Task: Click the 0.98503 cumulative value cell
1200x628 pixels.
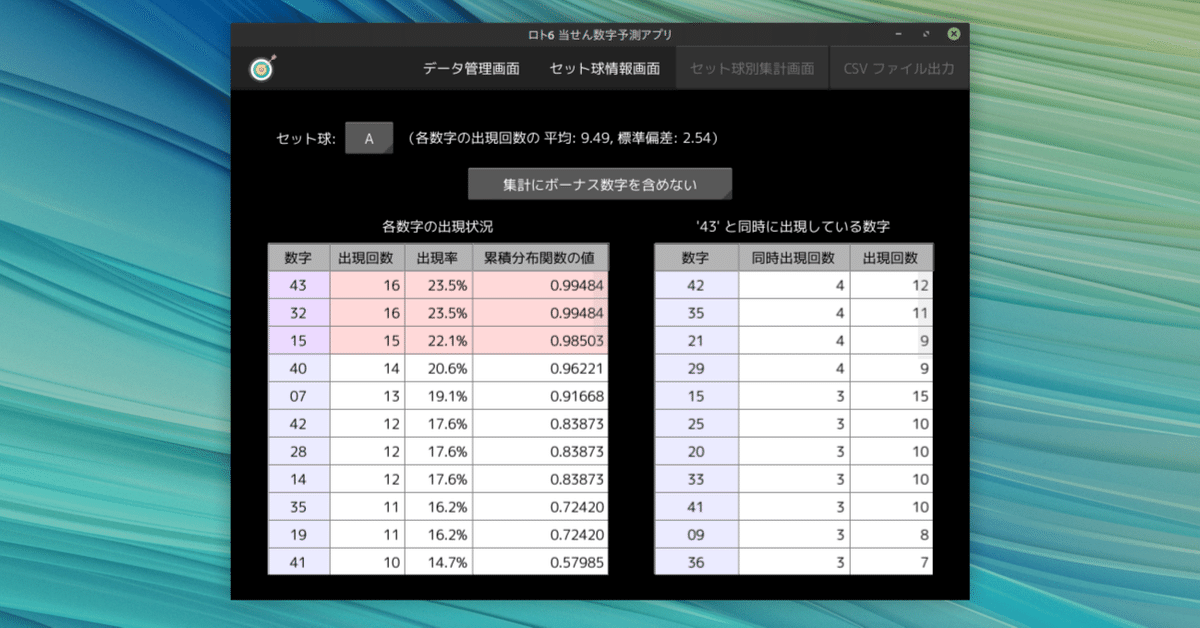Action: pyautogui.click(x=540, y=341)
